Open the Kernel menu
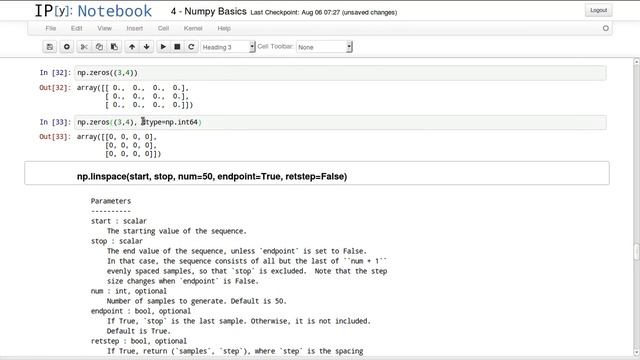This screenshot has height=360, width=640. coord(193,28)
